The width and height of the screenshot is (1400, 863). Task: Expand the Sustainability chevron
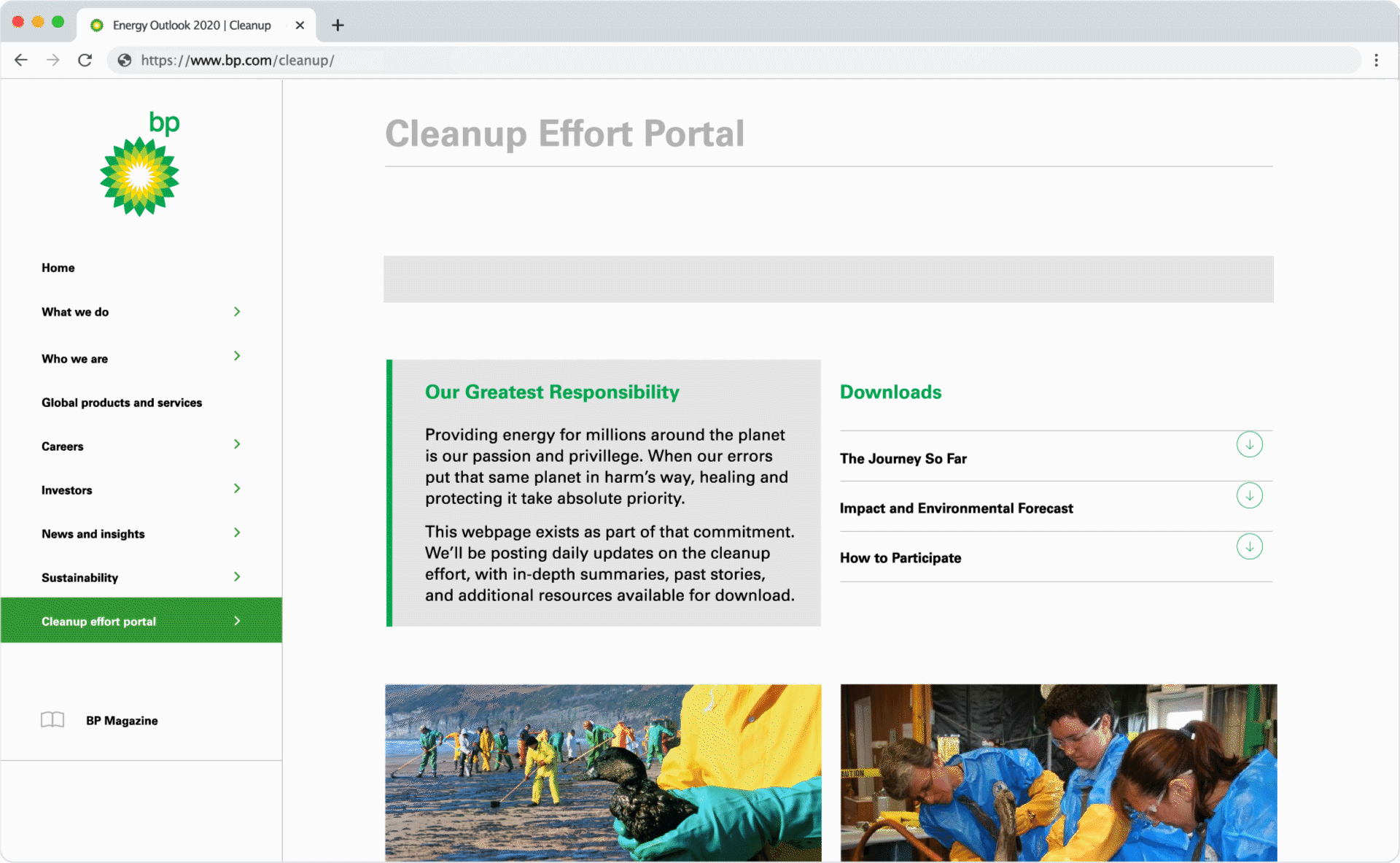pyautogui.click(x=237, y=576)
